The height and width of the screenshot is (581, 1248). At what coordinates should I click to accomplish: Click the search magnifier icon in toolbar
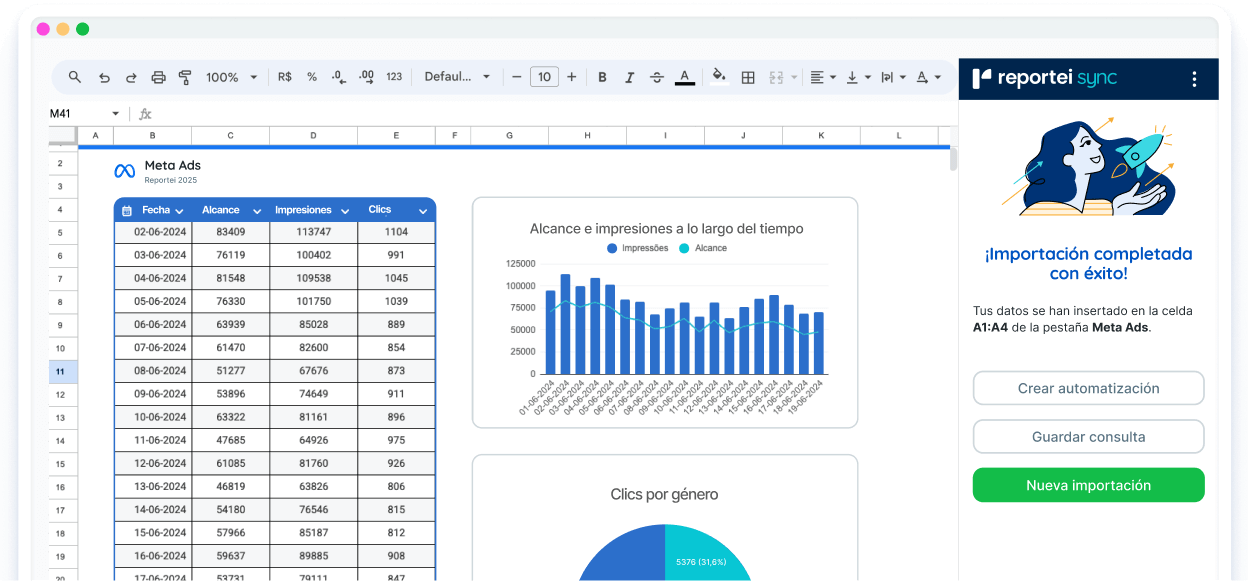[75, 77]
